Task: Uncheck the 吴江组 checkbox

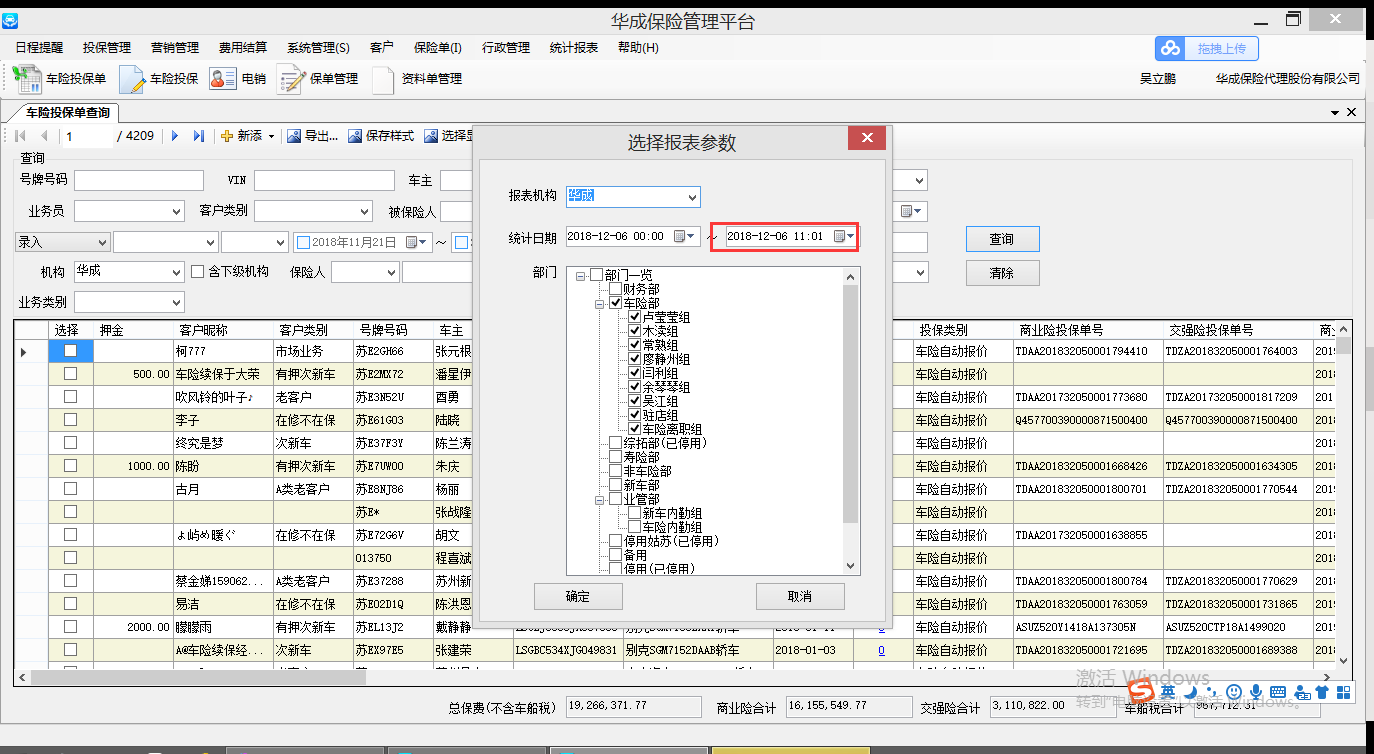Action: tap(634, 401)
